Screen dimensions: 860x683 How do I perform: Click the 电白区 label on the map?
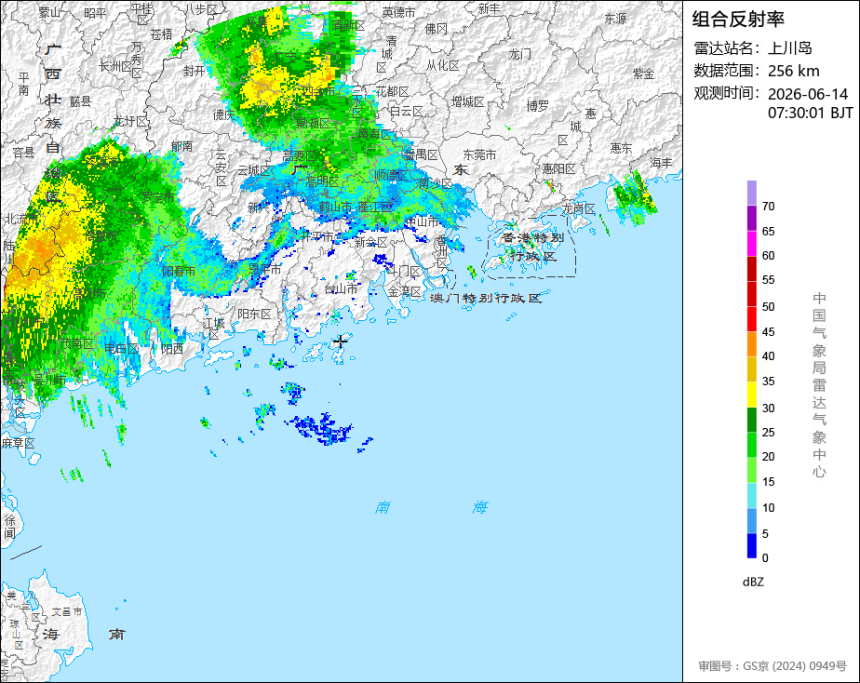tap(121, 348)
